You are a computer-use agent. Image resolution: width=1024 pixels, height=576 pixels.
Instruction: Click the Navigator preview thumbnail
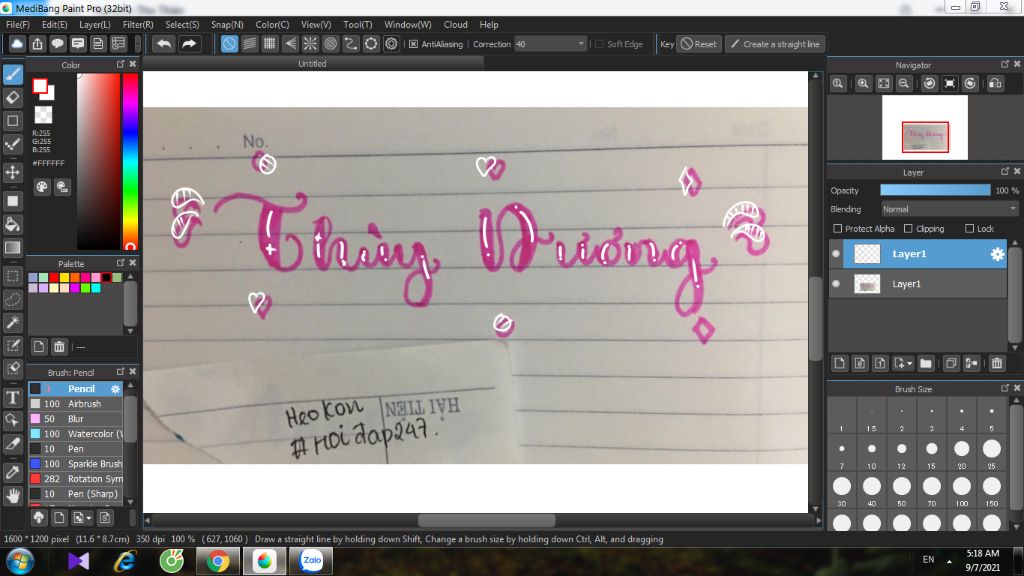pyautogui.click(x=925, y=127)
